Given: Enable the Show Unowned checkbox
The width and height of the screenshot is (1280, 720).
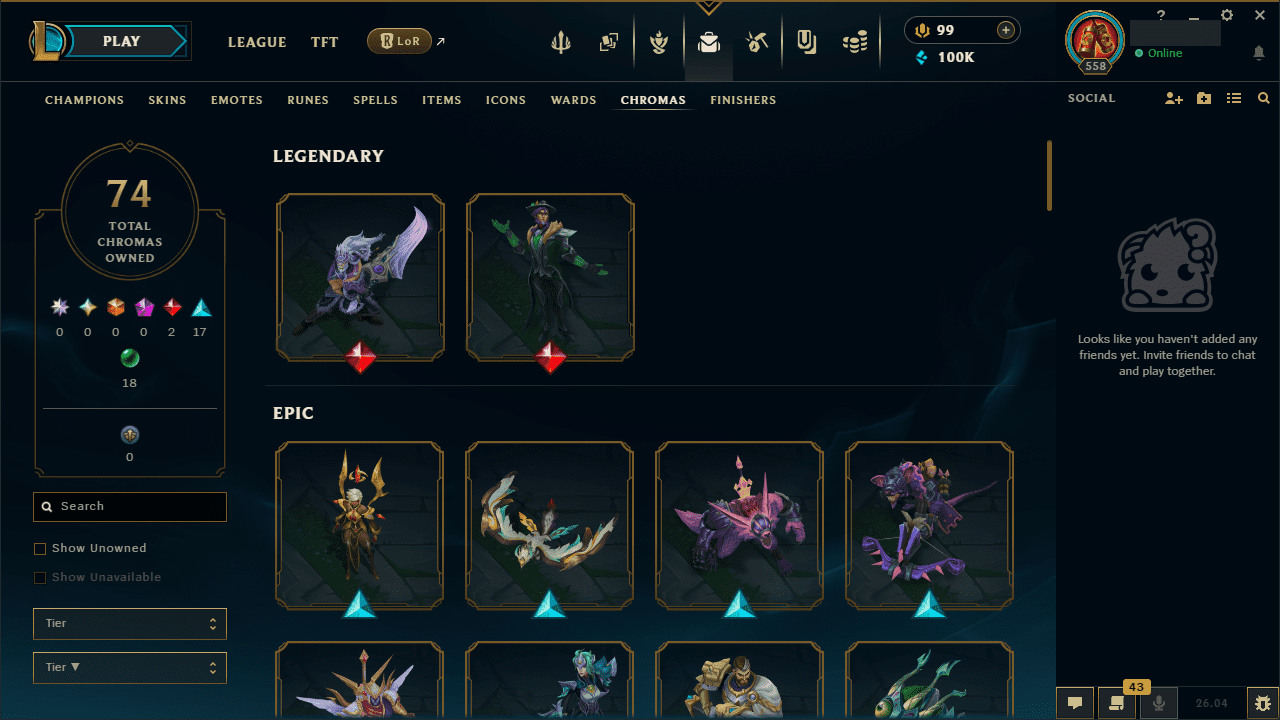Looking at the screenshot, I should [x=40, y=548].
